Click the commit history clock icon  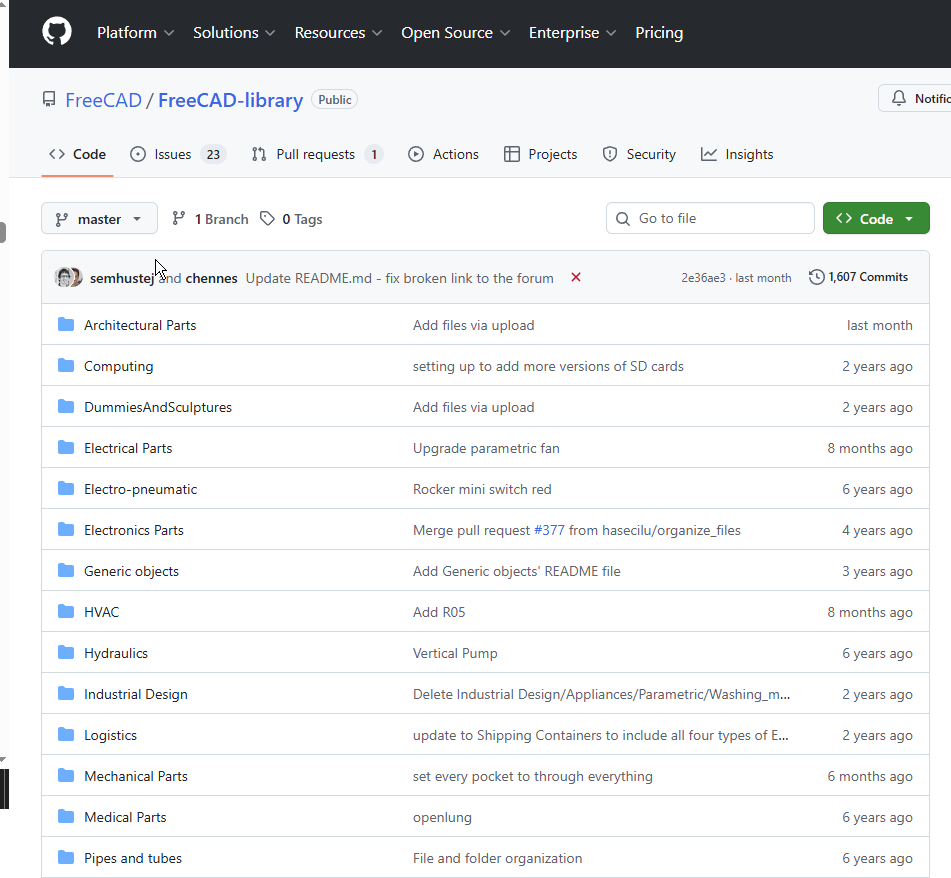816,277
